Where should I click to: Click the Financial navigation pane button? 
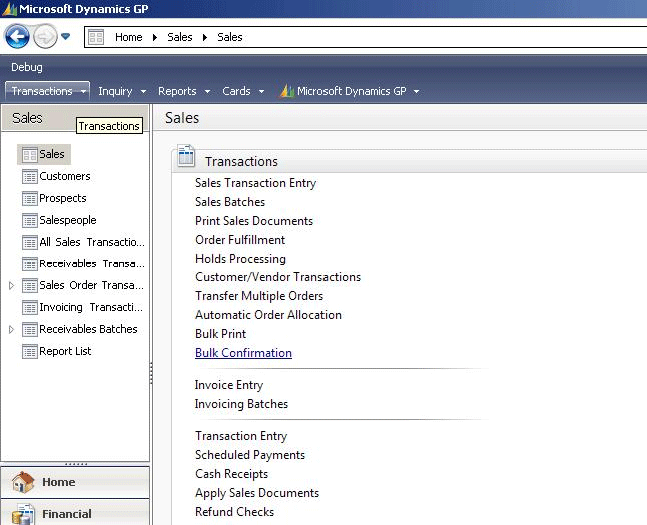pos(75,513)
